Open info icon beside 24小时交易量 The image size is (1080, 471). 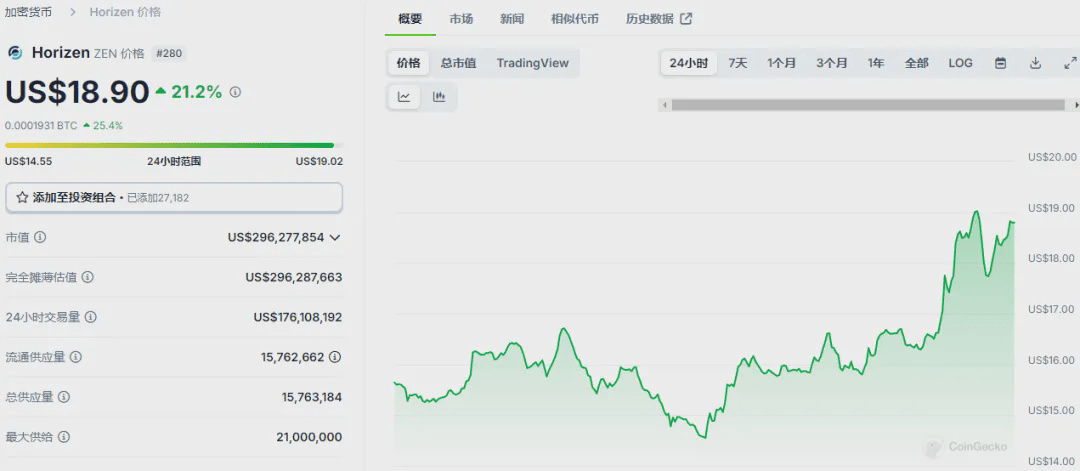click(x=90, y=317)
